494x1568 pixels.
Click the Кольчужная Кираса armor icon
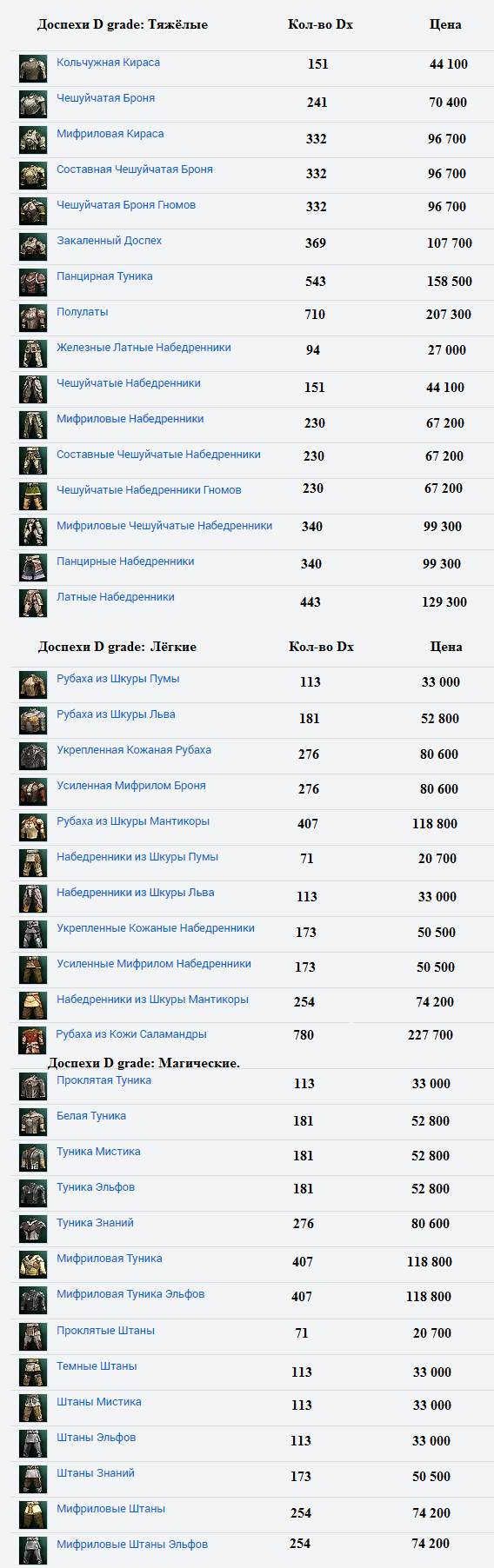(33, 69)
